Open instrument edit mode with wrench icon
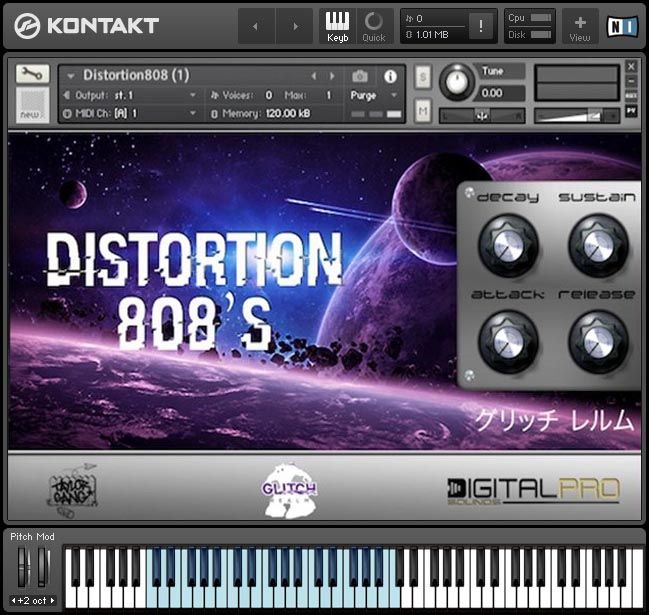This screenshot has width=649, height=615. 32,74
